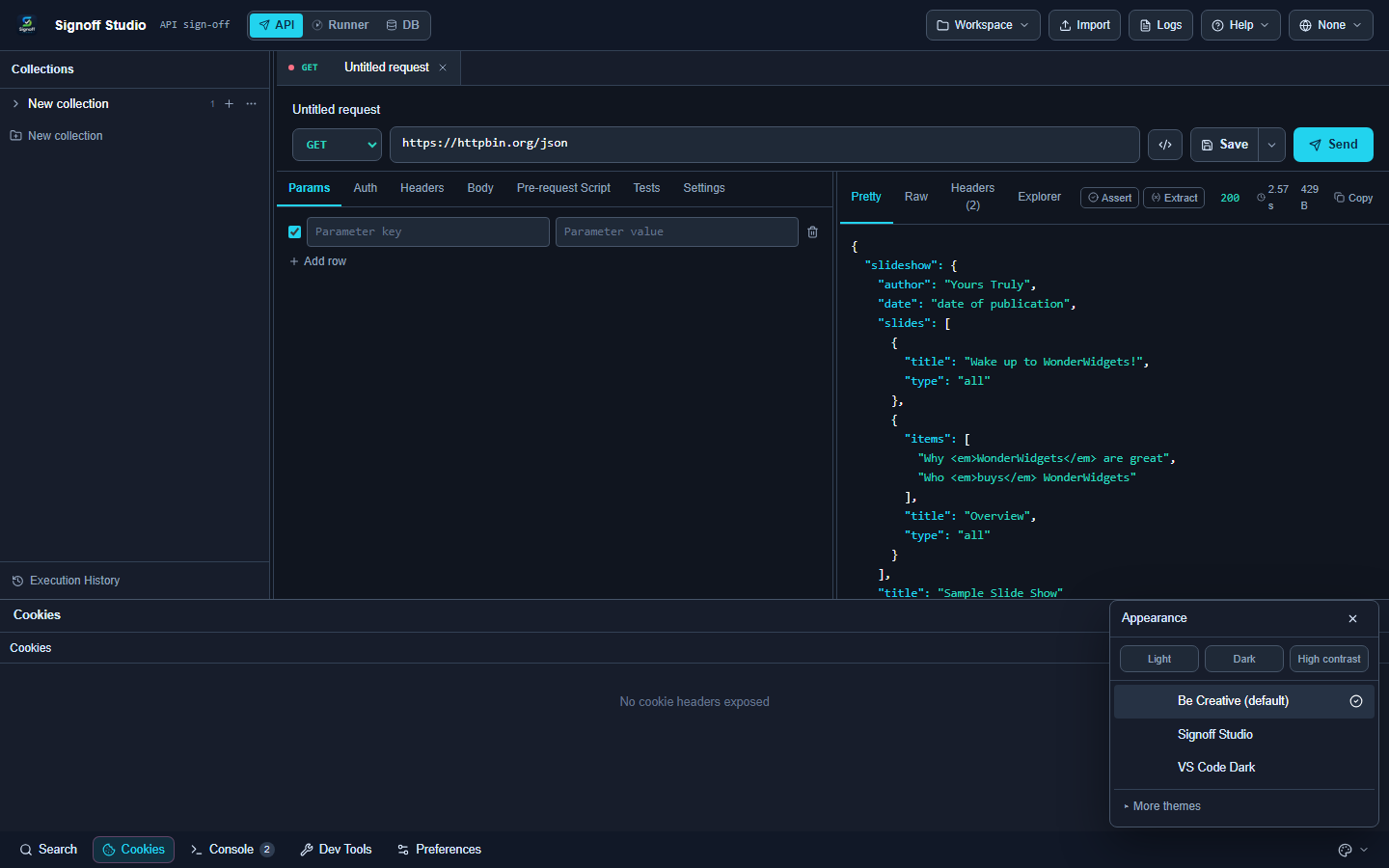Open Preferences from the bottom bar
This screenshot has width=1389, height=868.
[439, 850]
